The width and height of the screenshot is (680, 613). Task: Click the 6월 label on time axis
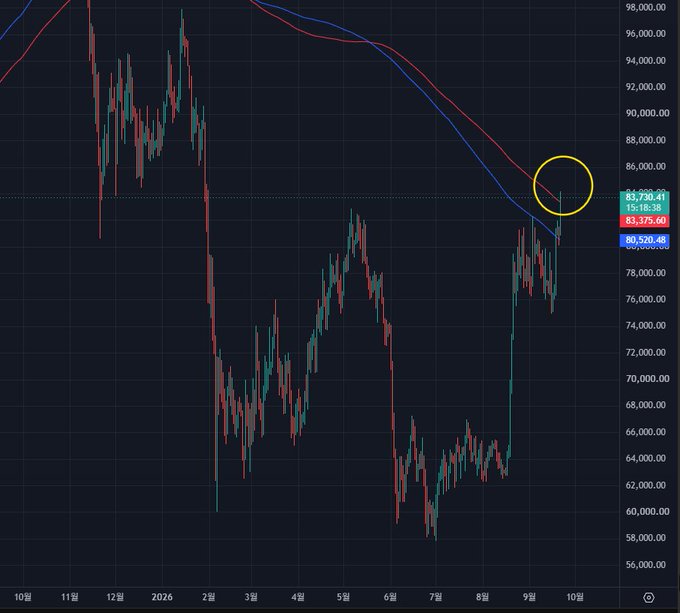tap(390, 597)
